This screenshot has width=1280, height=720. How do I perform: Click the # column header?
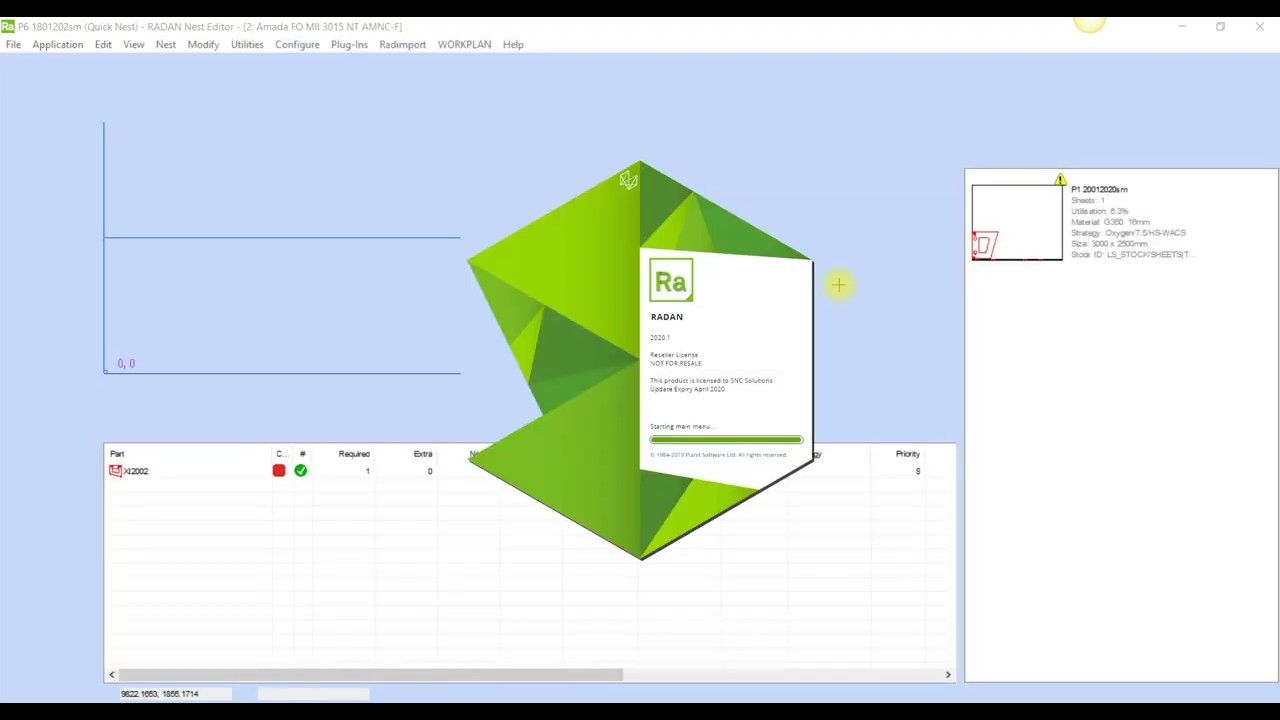[x=302, y=454]
